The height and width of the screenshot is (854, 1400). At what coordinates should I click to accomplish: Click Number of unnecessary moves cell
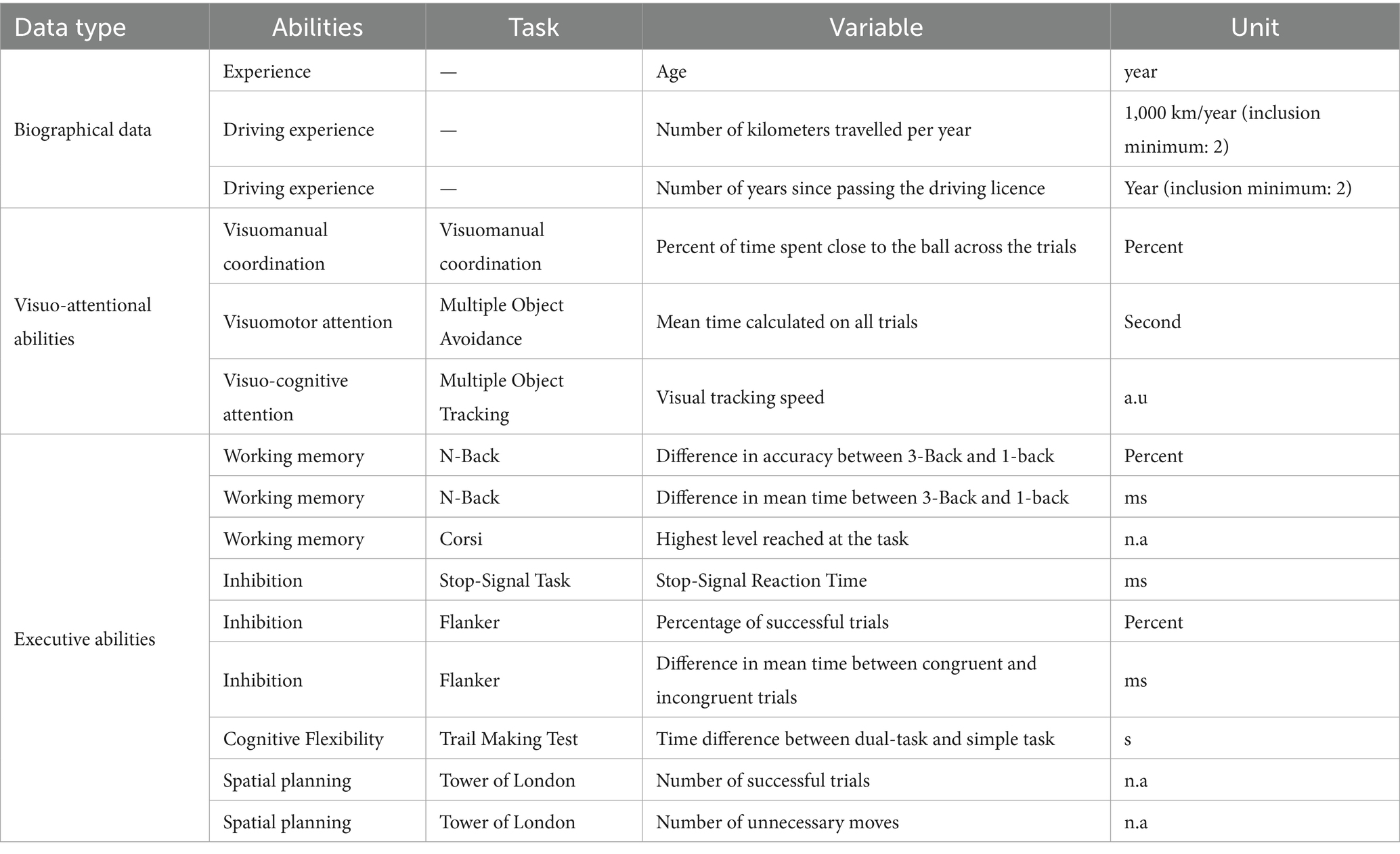point(777,822)
